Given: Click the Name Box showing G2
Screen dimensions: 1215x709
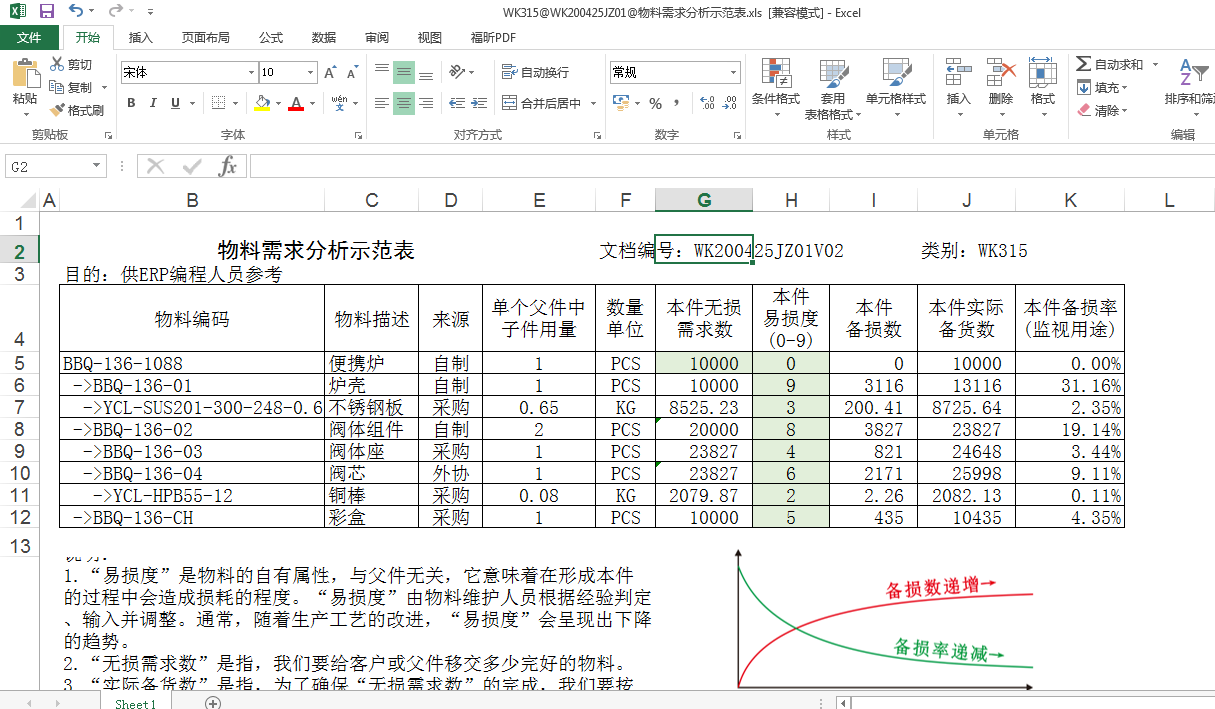Looking at the screenshot, I should point(48,166).
